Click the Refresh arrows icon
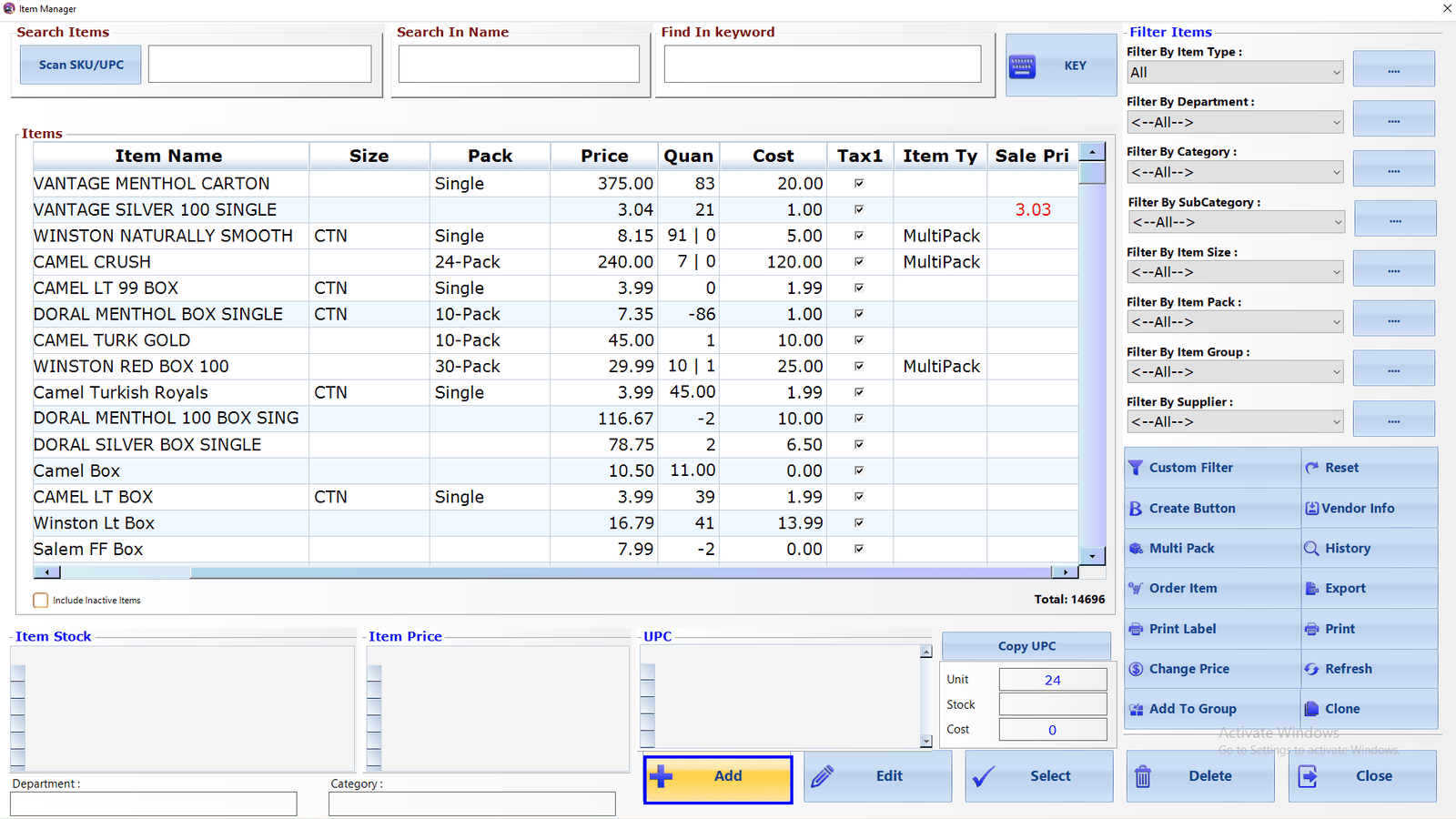Viewport: 1456px width, 819px height. coord(1311,669)
